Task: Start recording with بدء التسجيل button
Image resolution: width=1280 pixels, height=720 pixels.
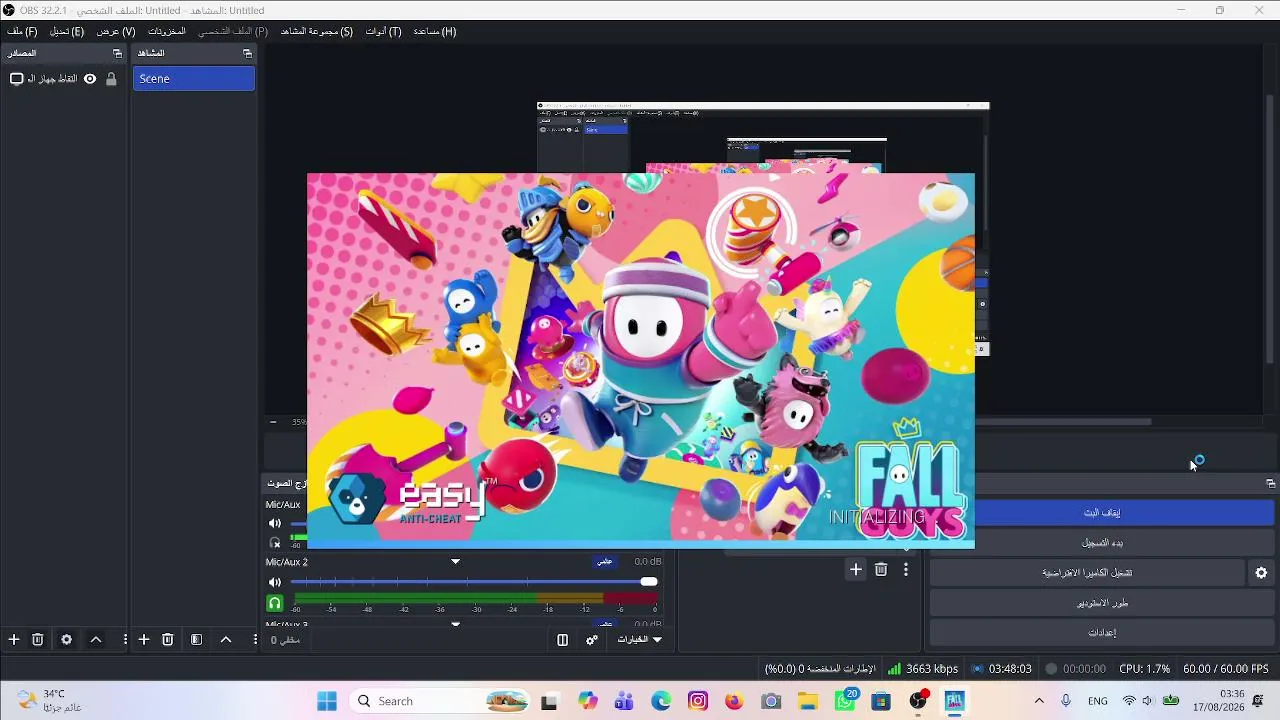Action: (1102, 543)
